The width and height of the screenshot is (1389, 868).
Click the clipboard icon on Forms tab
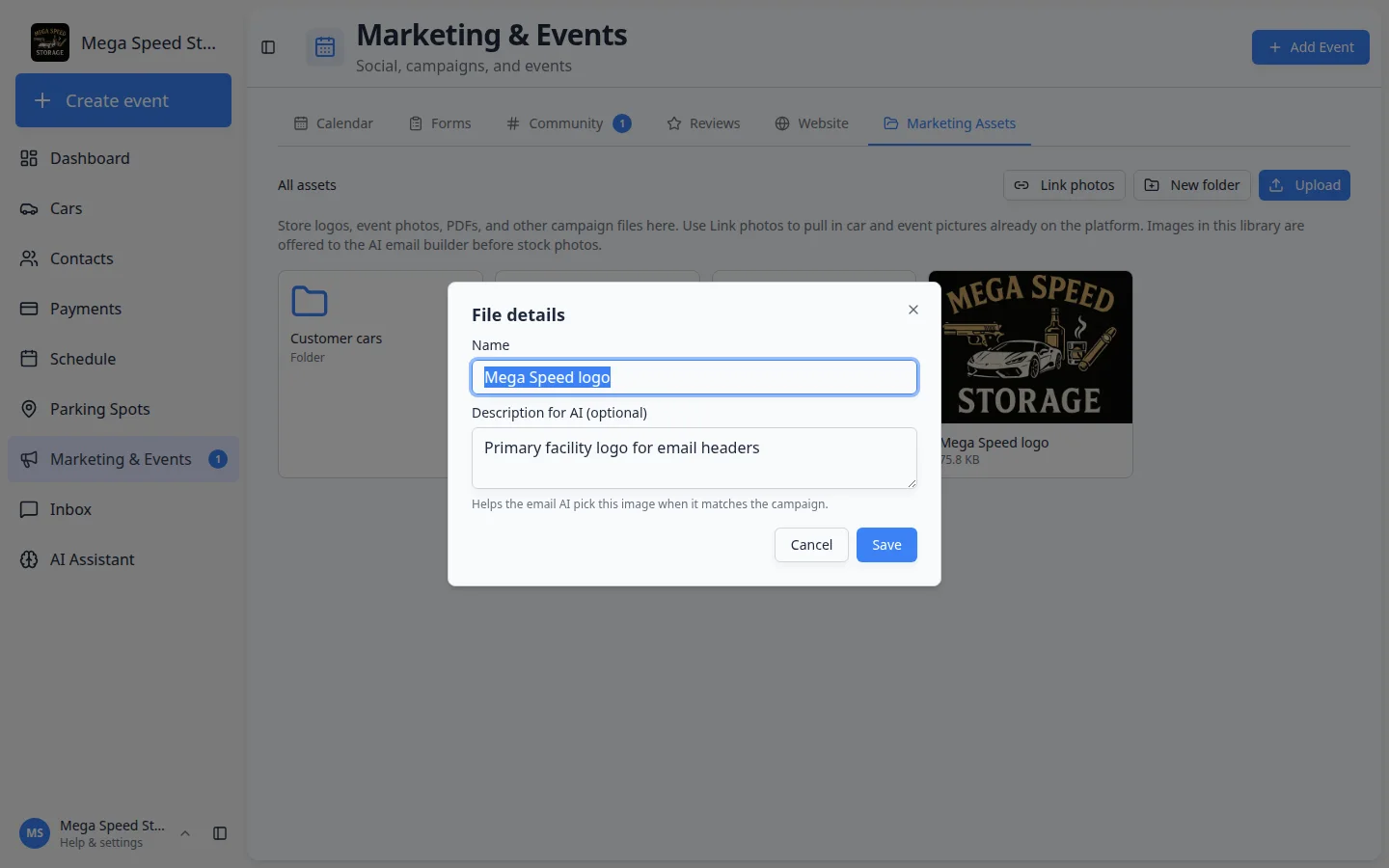pos(416,123)
